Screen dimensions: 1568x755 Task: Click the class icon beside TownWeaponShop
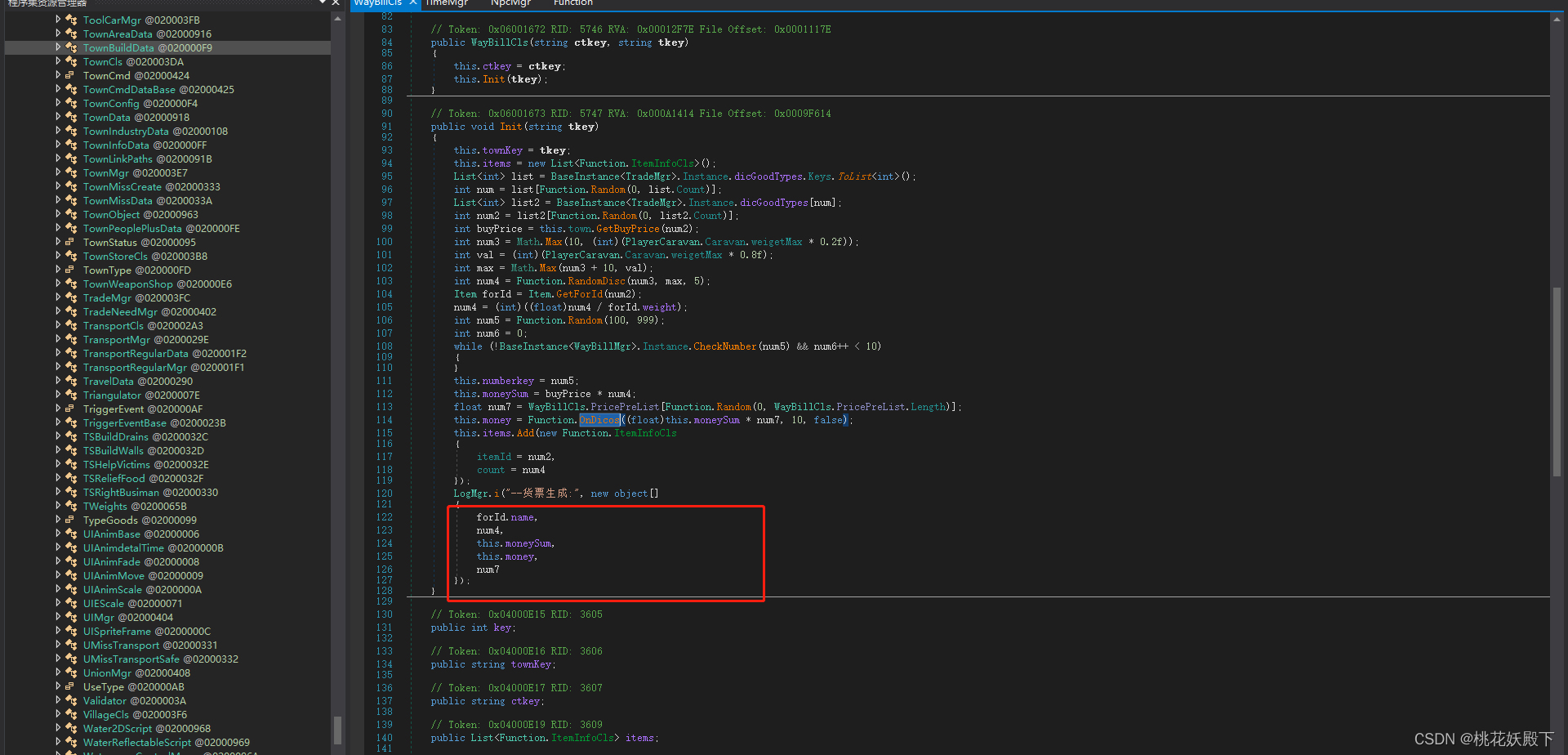click(x=71, y=284)
